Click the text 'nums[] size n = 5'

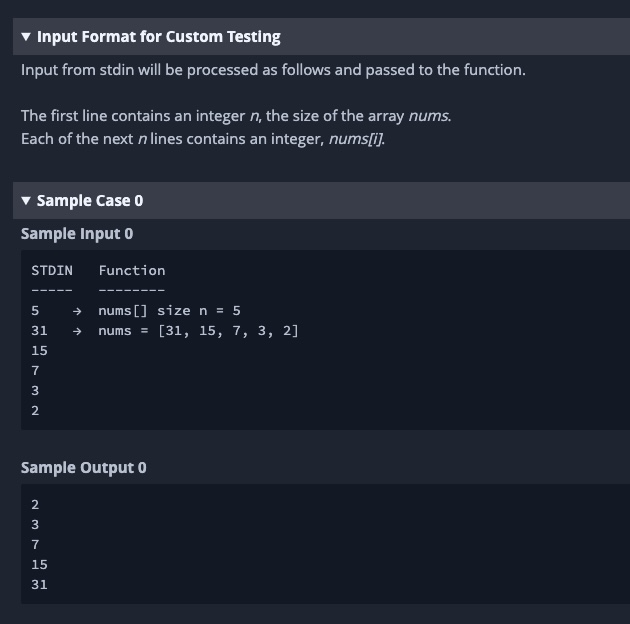169,311
